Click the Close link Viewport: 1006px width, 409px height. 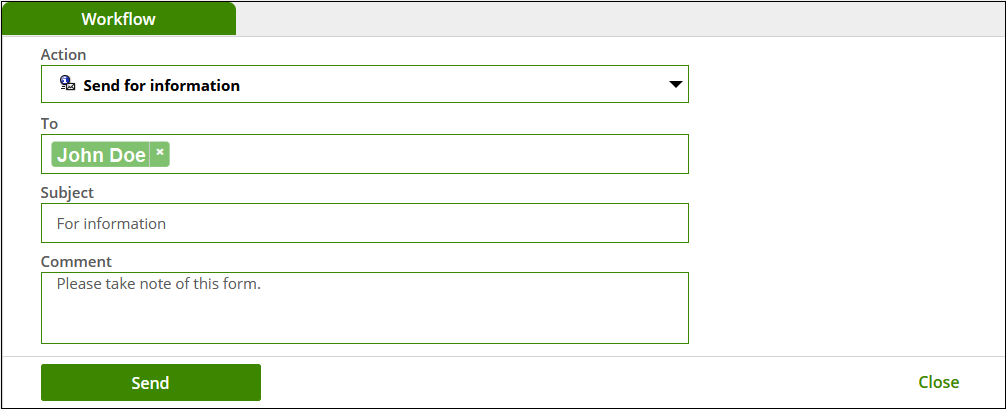click(939, 382)
